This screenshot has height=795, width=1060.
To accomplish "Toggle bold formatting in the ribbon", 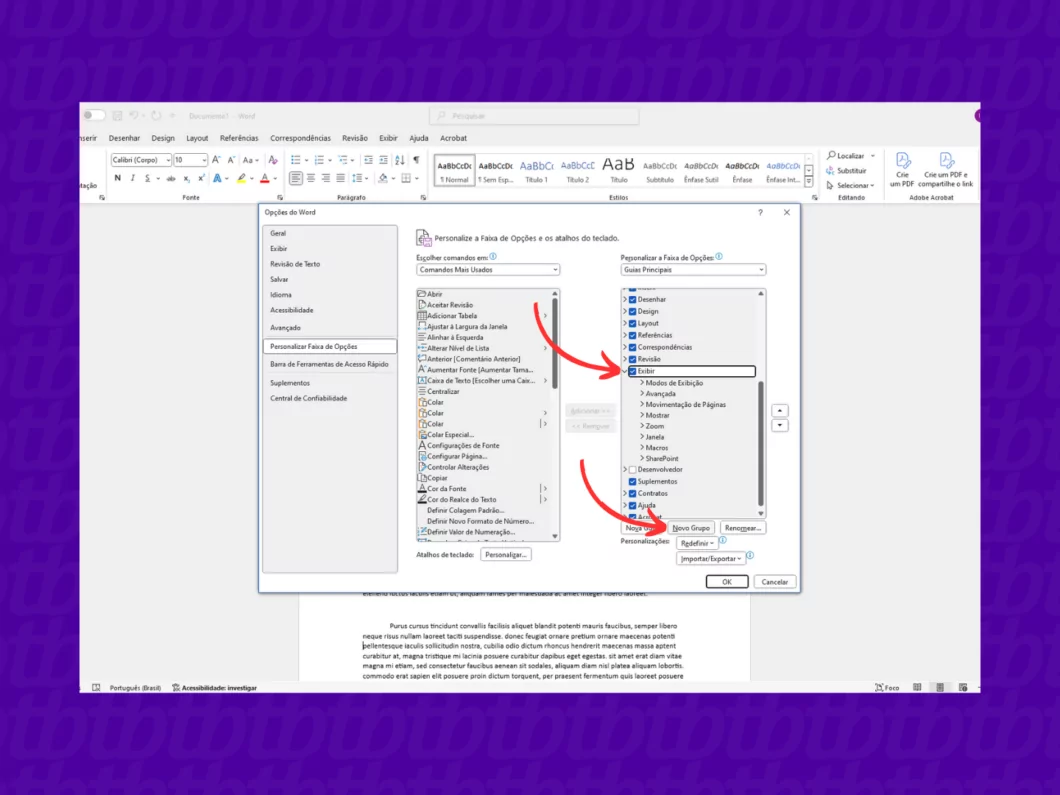I will 118,178.
